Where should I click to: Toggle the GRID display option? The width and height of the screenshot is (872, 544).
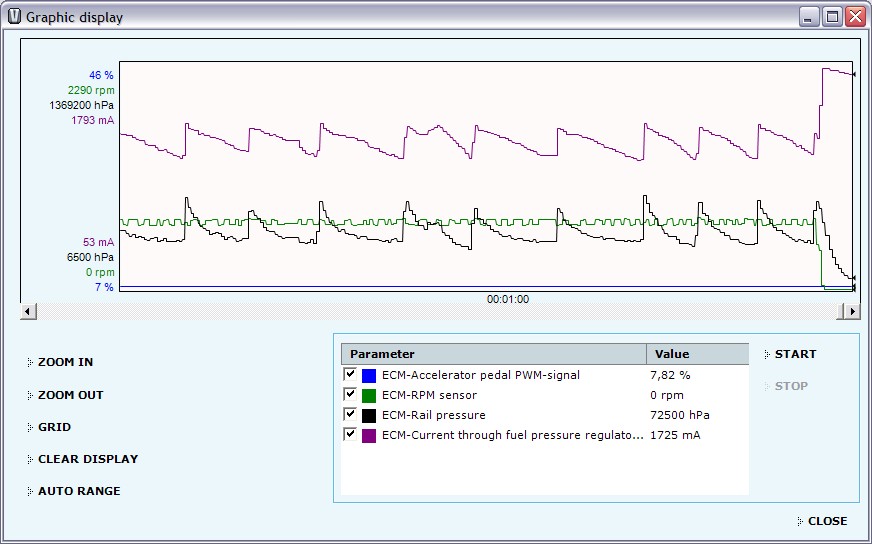coord(54,427)
